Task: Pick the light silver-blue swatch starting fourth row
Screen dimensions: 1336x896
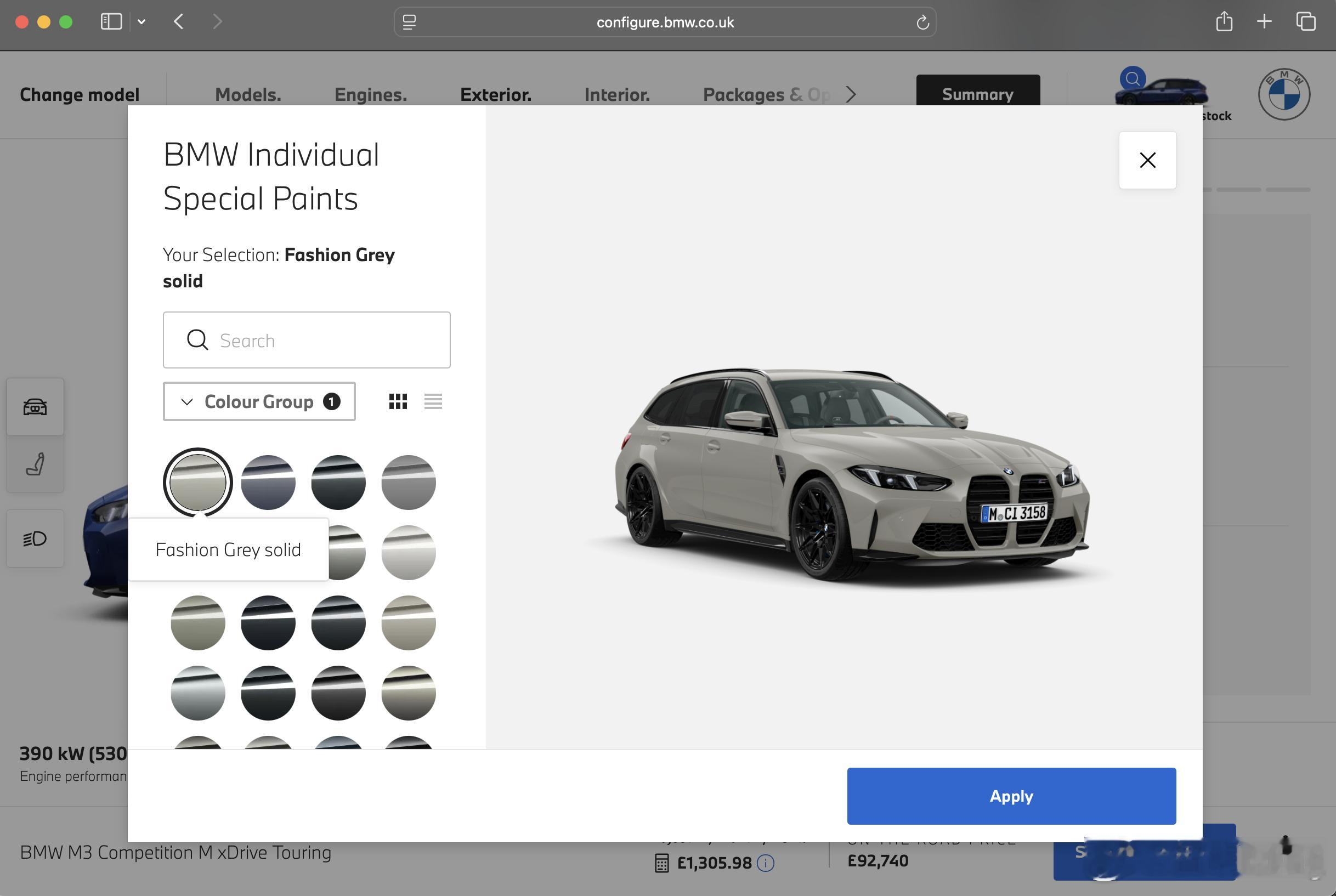Action: [198, 693]
